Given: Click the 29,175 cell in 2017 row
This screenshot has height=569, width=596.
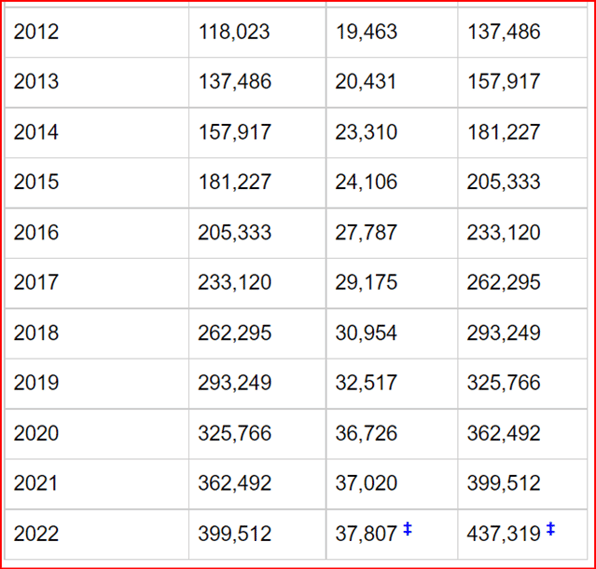Looking at the screenshot, I should (x=392, y=283).
